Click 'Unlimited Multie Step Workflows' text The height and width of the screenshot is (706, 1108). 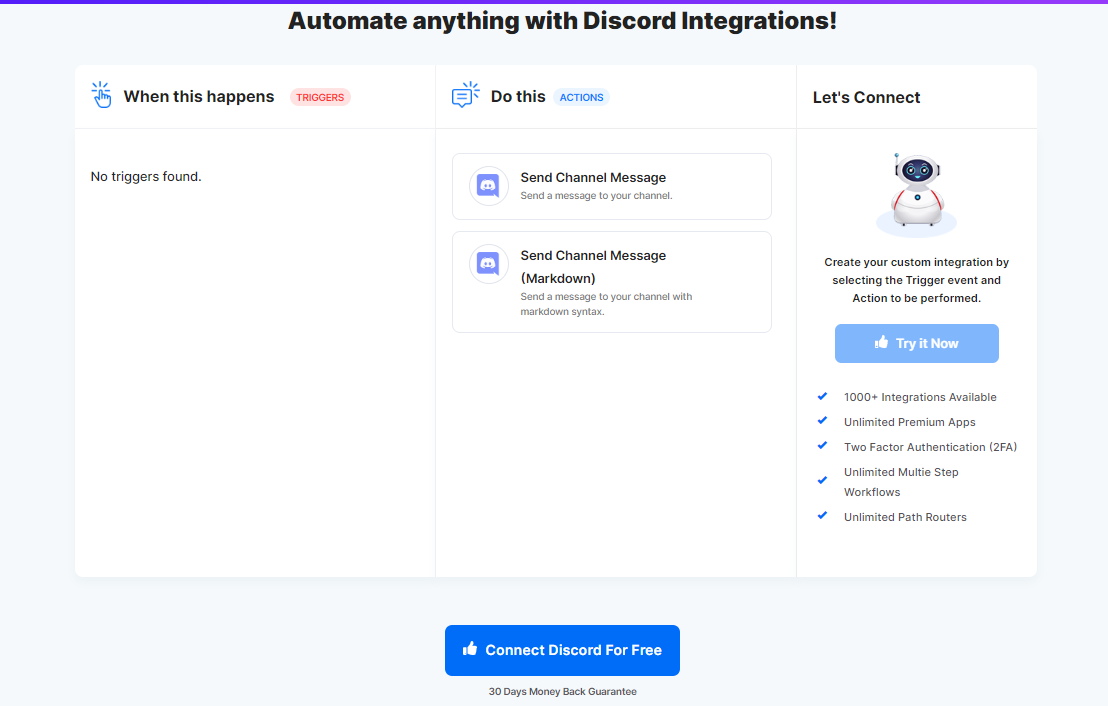(901, 482)
